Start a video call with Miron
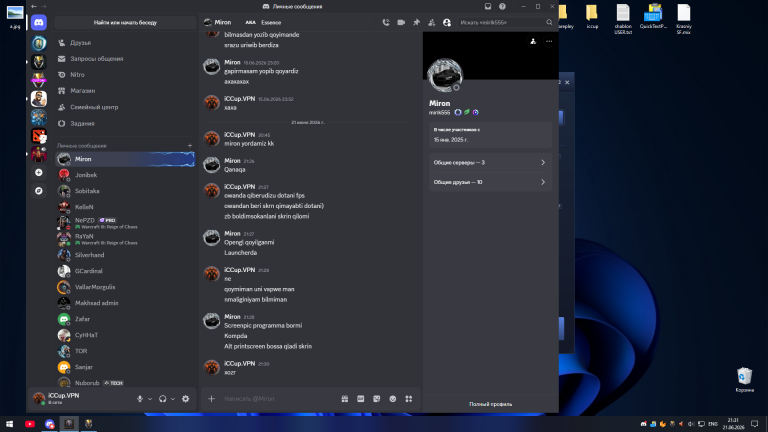 coord(401,23)
